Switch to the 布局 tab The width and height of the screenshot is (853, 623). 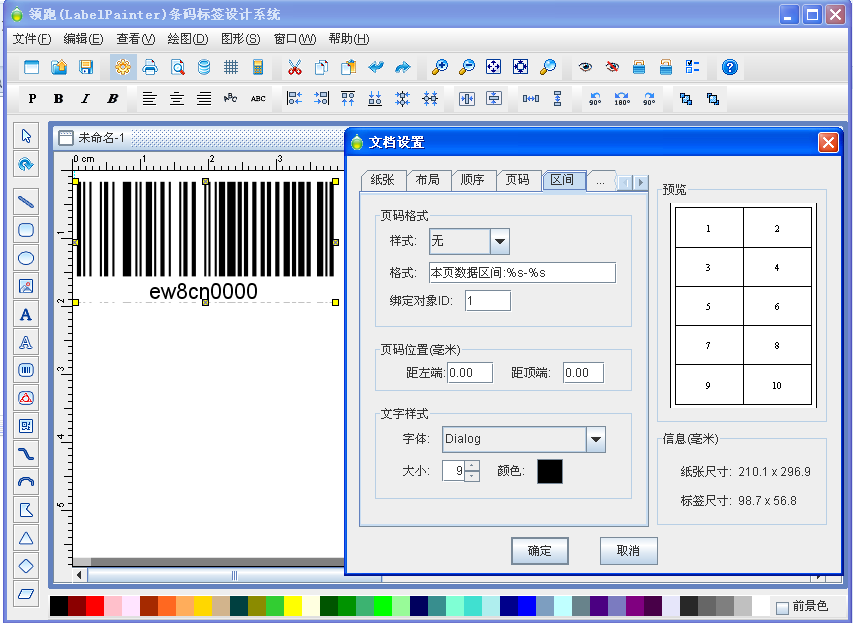pyautogui.click(x=428, y=180)
